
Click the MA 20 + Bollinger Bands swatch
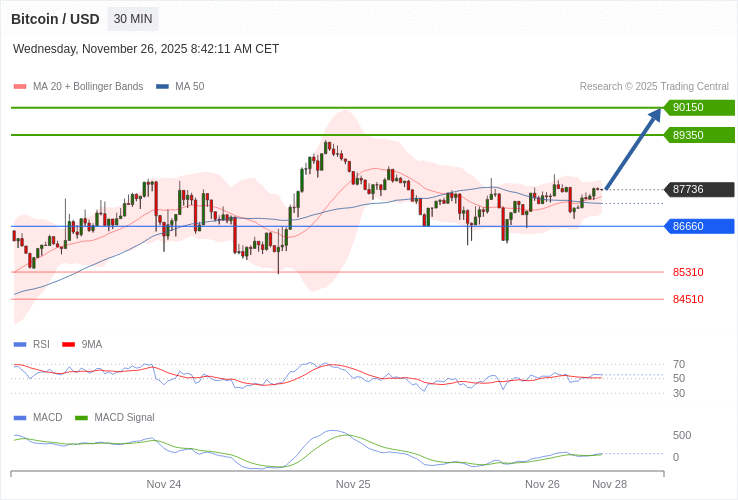click(x=20, y=86)
